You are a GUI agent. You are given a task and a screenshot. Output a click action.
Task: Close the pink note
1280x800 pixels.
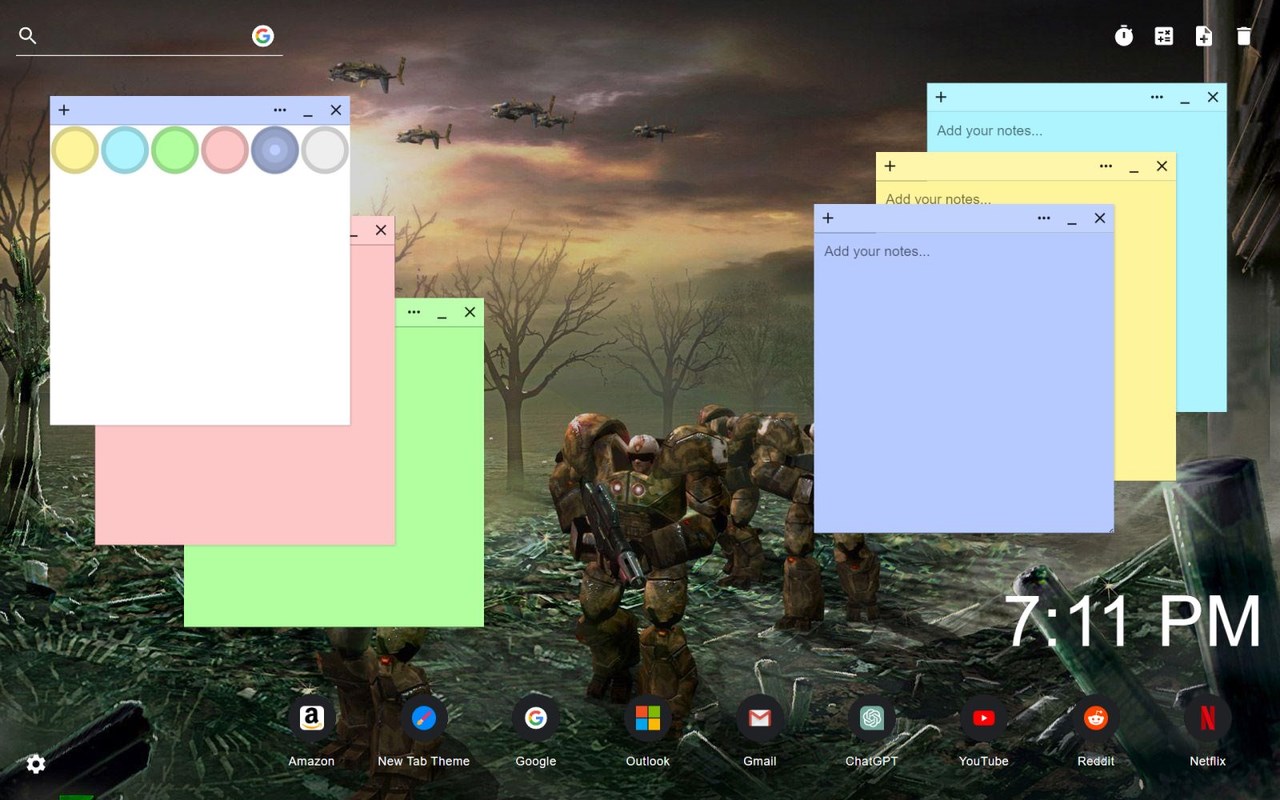pyautogui.click(x=381, y=230)
